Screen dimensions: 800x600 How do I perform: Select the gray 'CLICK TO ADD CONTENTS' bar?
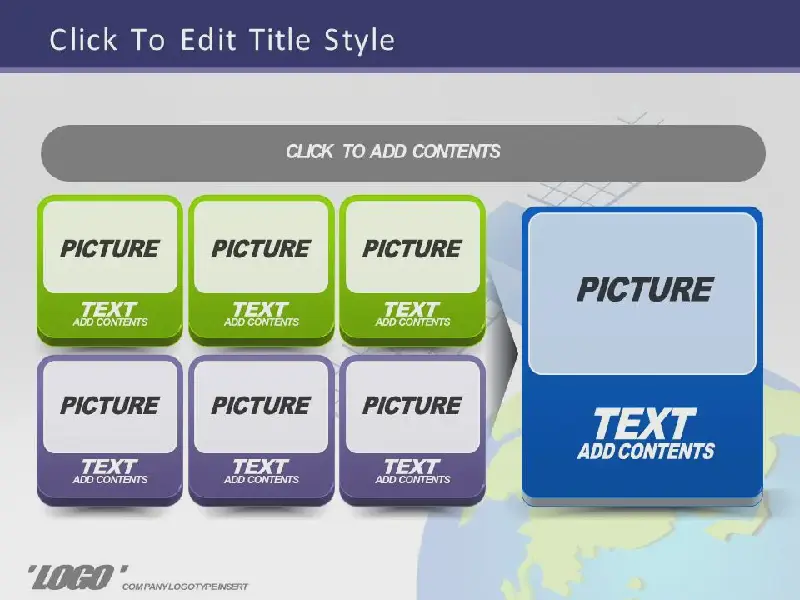coord(403,153)
